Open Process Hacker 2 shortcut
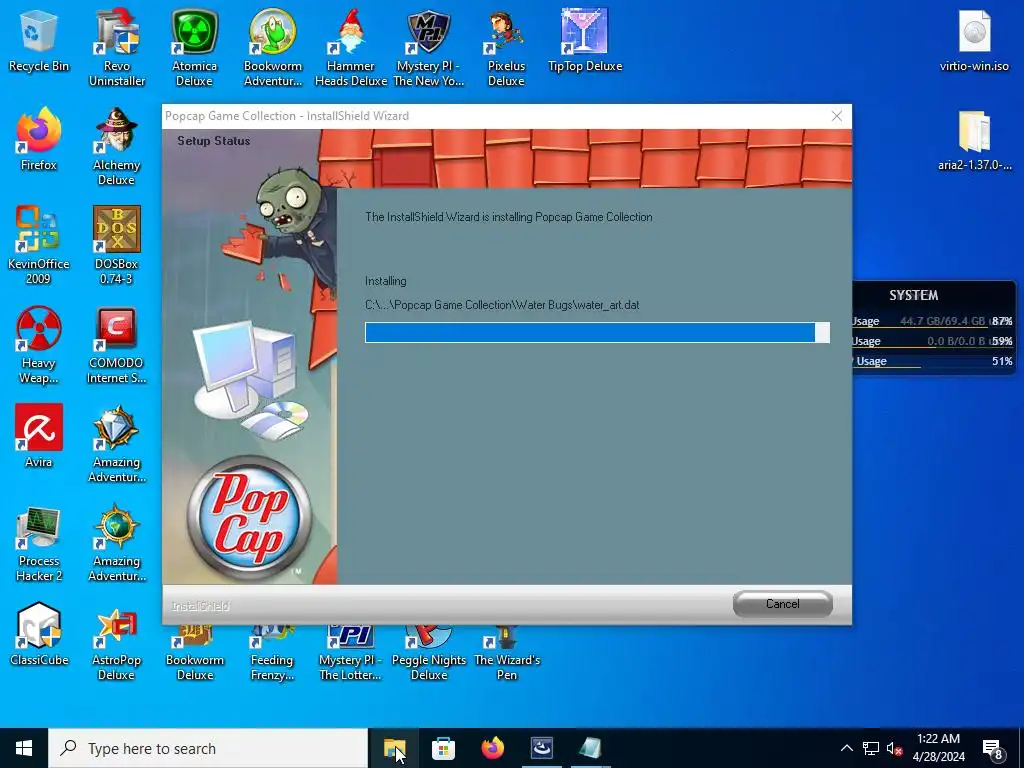Screen dimensions: 1024x768 (39, 543)
